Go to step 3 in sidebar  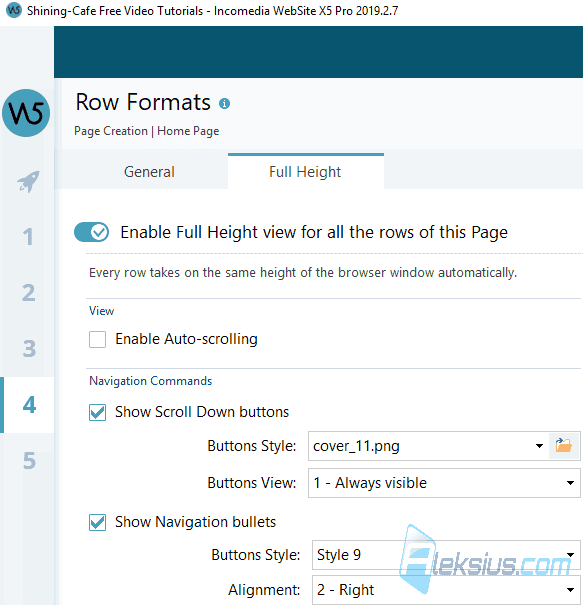coord(29,349)
